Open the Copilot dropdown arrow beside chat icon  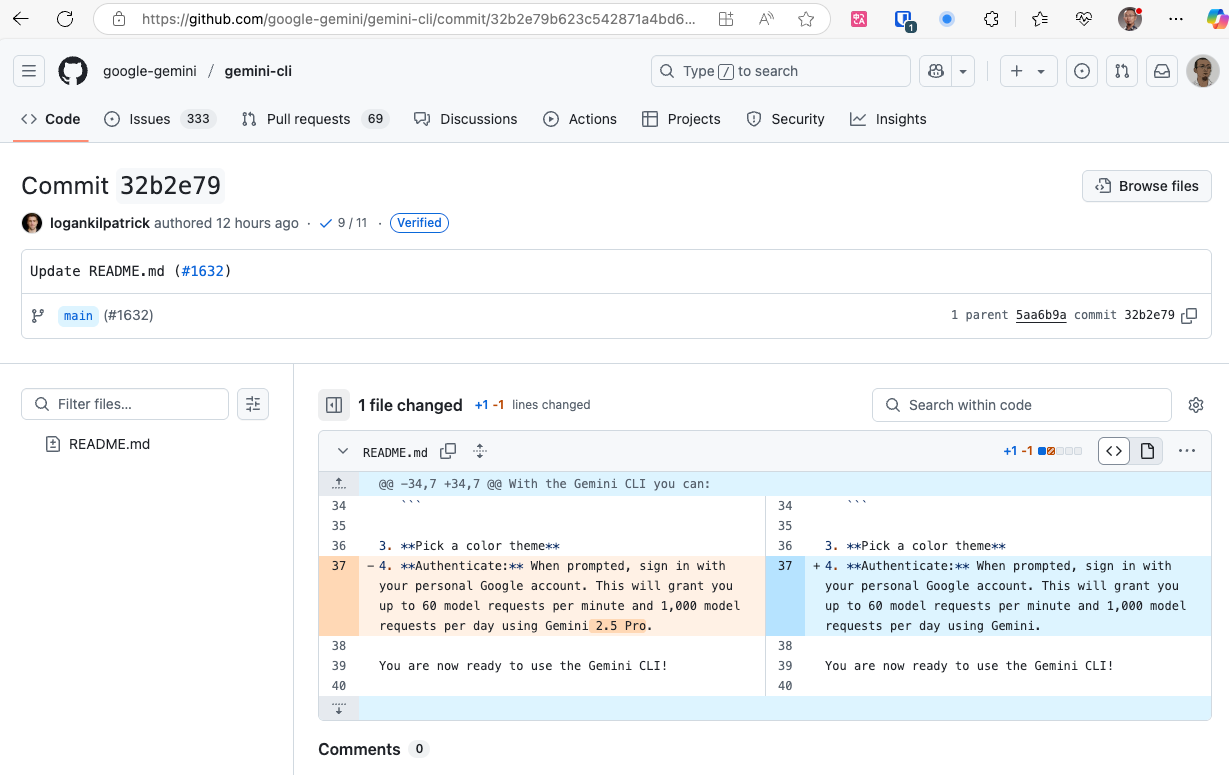(963, 71)
